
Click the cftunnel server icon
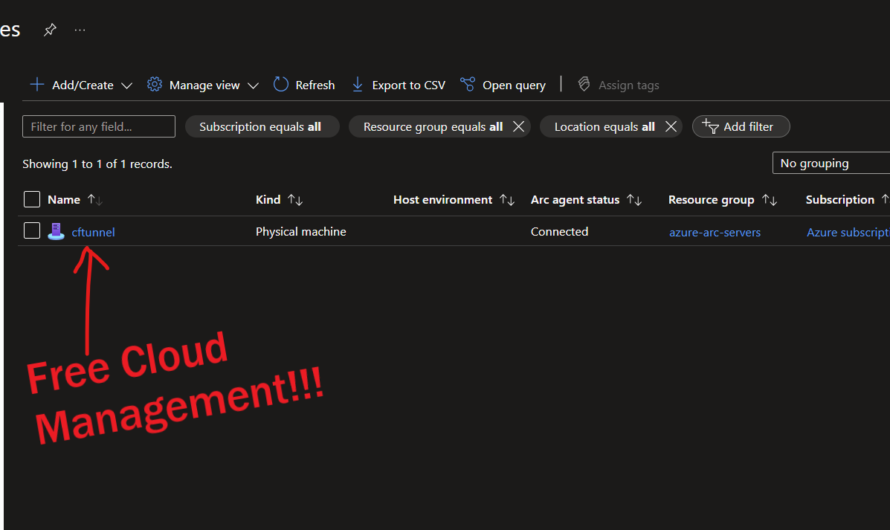point(56,232)
